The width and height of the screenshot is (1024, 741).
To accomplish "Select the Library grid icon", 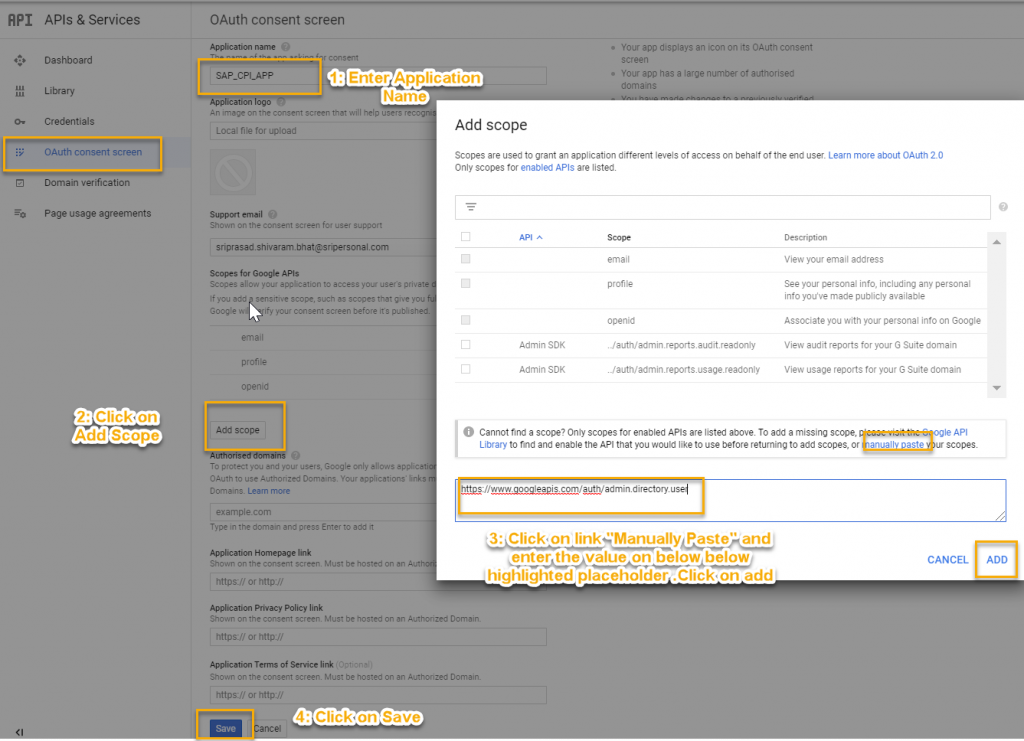I will [x=20, y=91].
